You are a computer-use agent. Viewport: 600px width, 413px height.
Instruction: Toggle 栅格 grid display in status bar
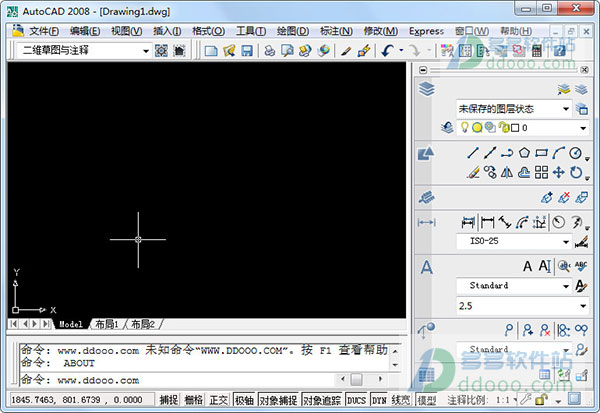194,400
